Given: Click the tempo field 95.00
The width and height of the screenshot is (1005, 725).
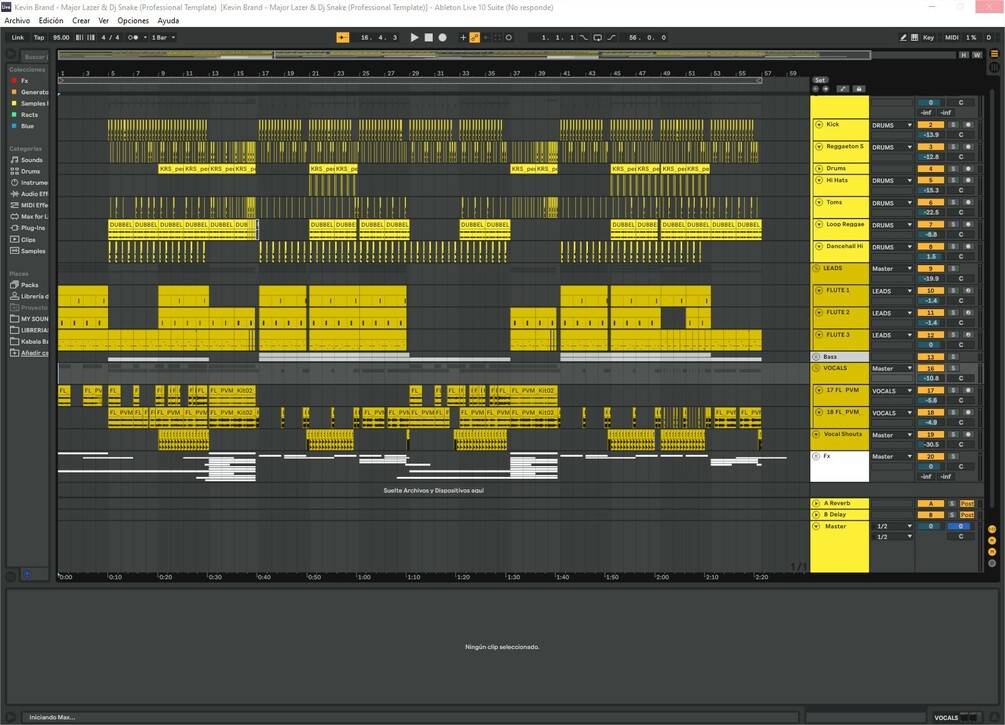Looking at the screenshot, I should coord(61,37).
